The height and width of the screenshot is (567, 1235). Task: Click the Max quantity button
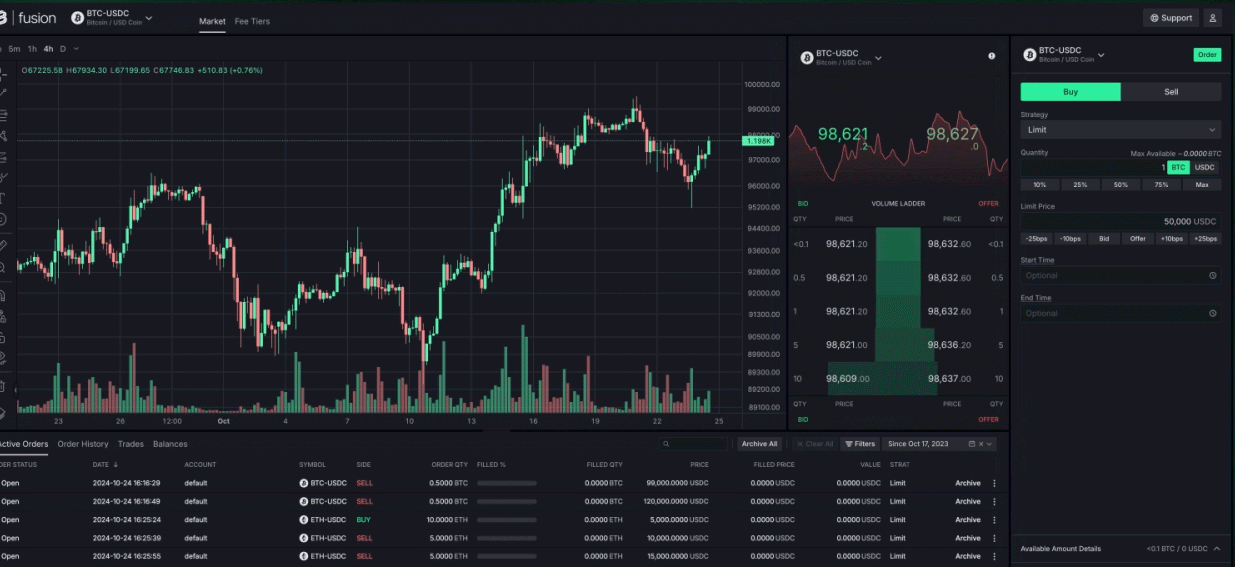click(1202, 185)
